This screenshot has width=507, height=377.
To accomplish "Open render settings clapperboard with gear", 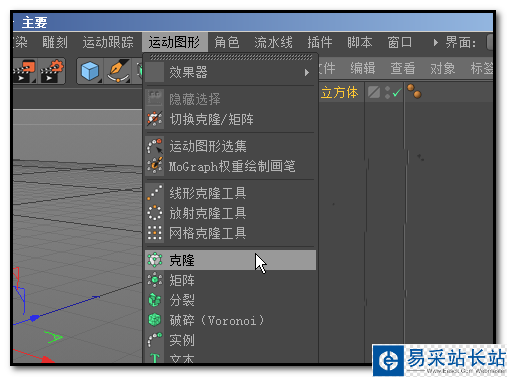I will pos(52,71).
